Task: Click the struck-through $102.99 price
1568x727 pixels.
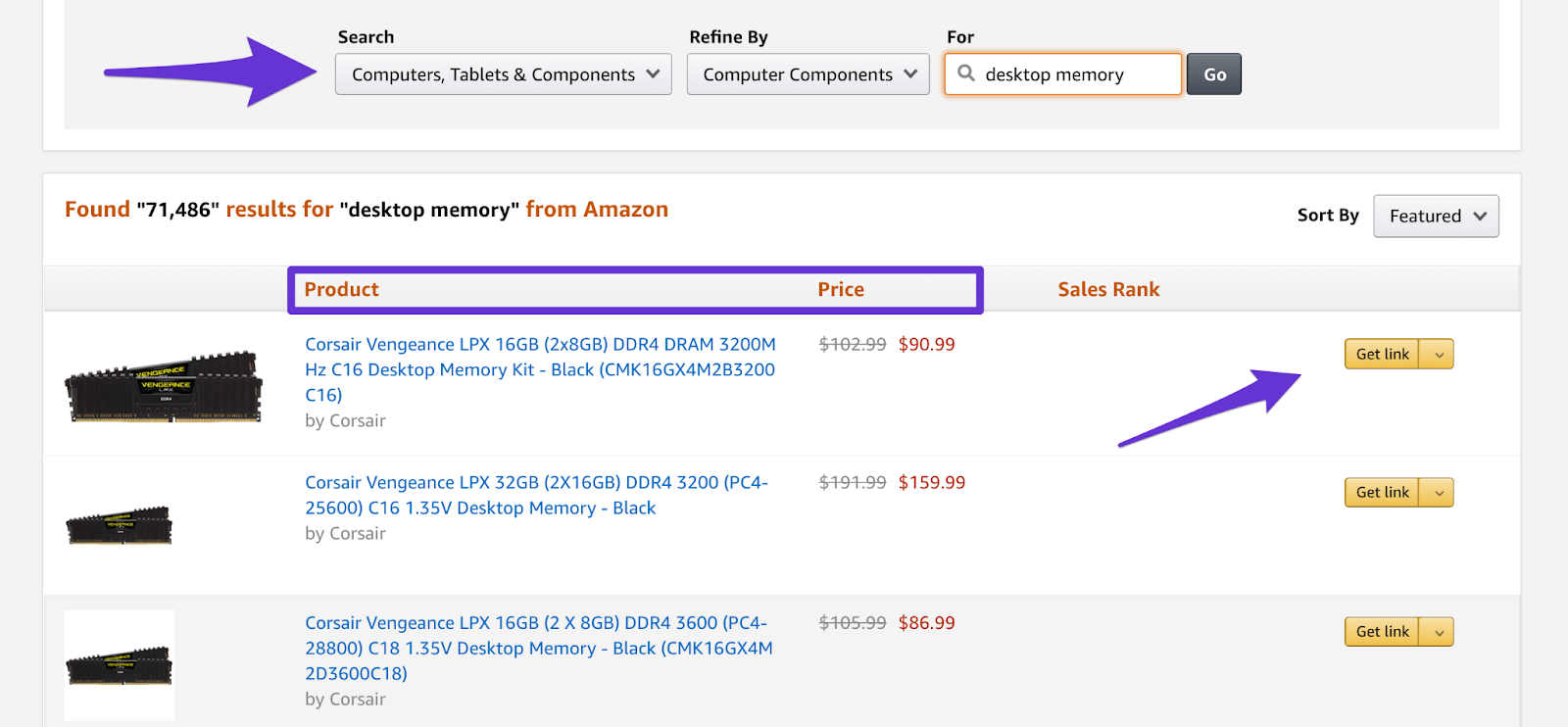Action: (853, 344)
